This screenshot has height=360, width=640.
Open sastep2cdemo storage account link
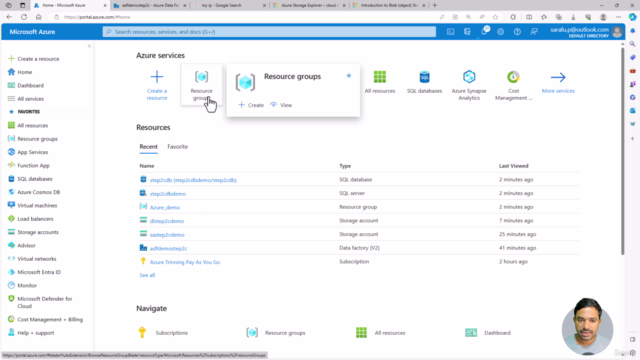(x=167, y=235)
